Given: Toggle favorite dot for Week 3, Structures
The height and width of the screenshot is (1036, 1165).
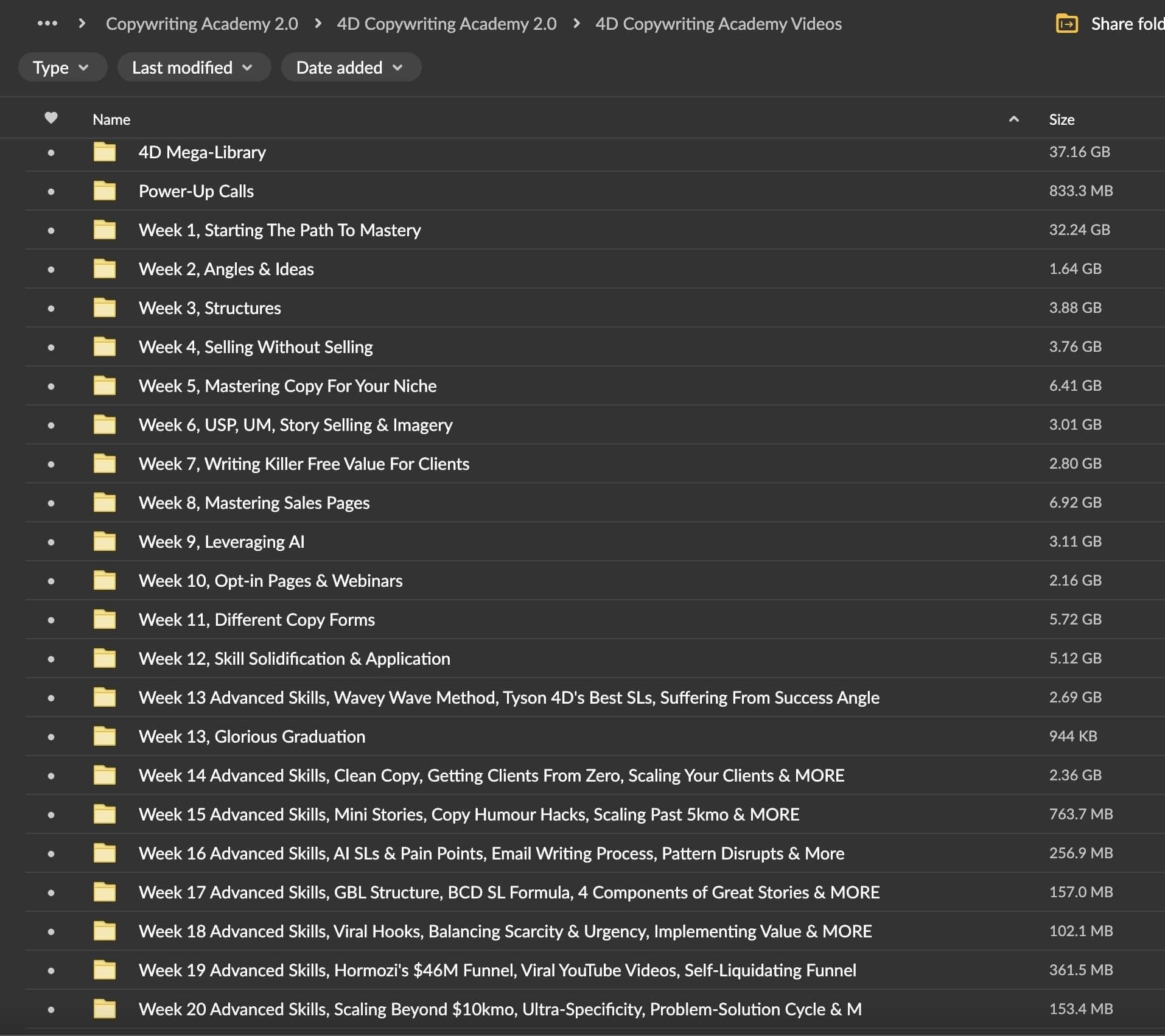Looking at the screenshot, I should pos(51,309).
